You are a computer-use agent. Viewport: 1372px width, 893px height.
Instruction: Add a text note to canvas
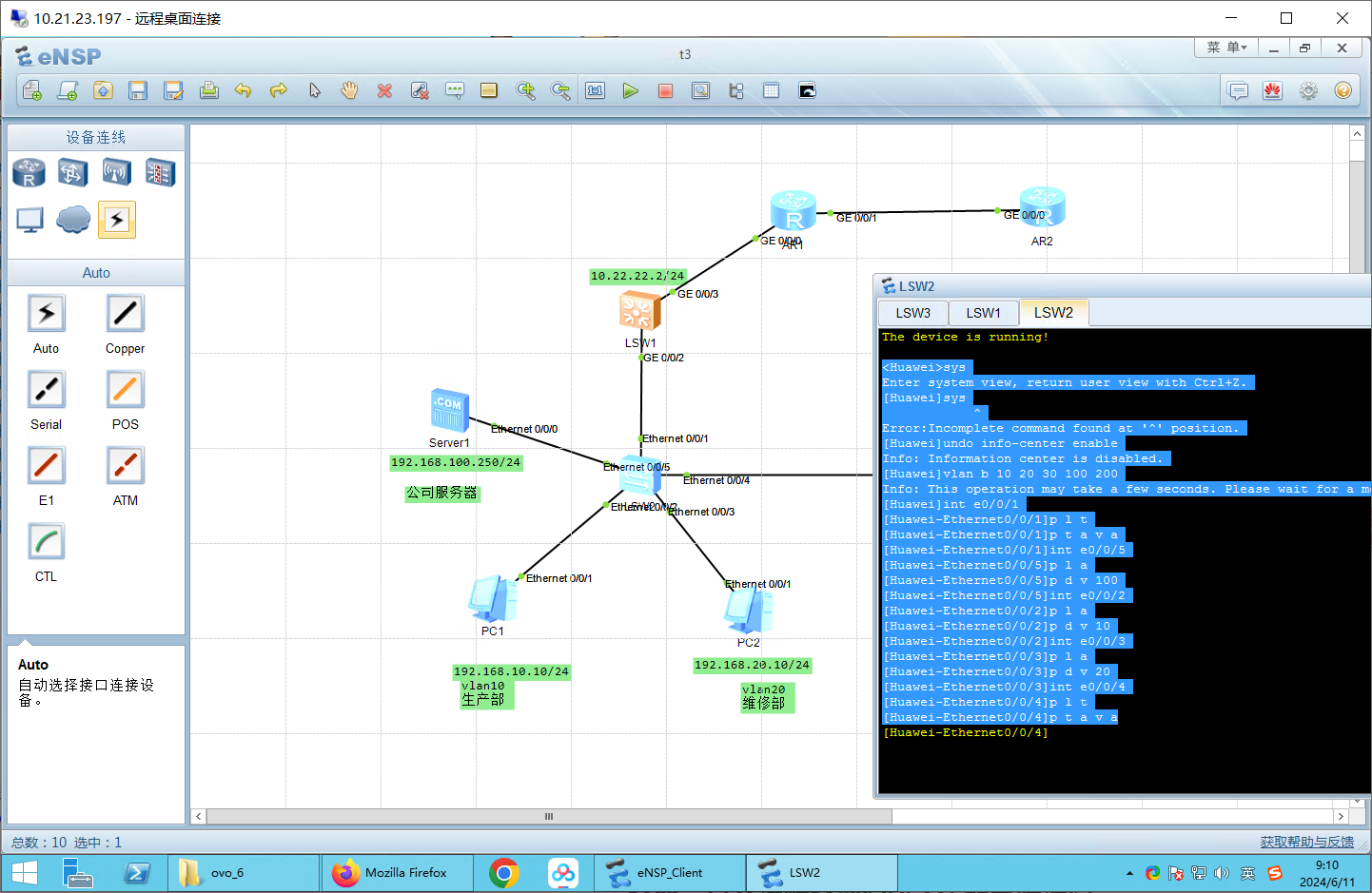coord(455,90)
